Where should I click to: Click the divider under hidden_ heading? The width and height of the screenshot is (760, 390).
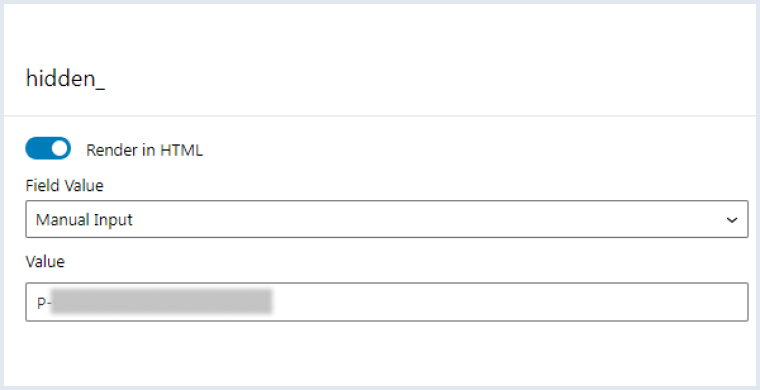click(x=380, y=116)
